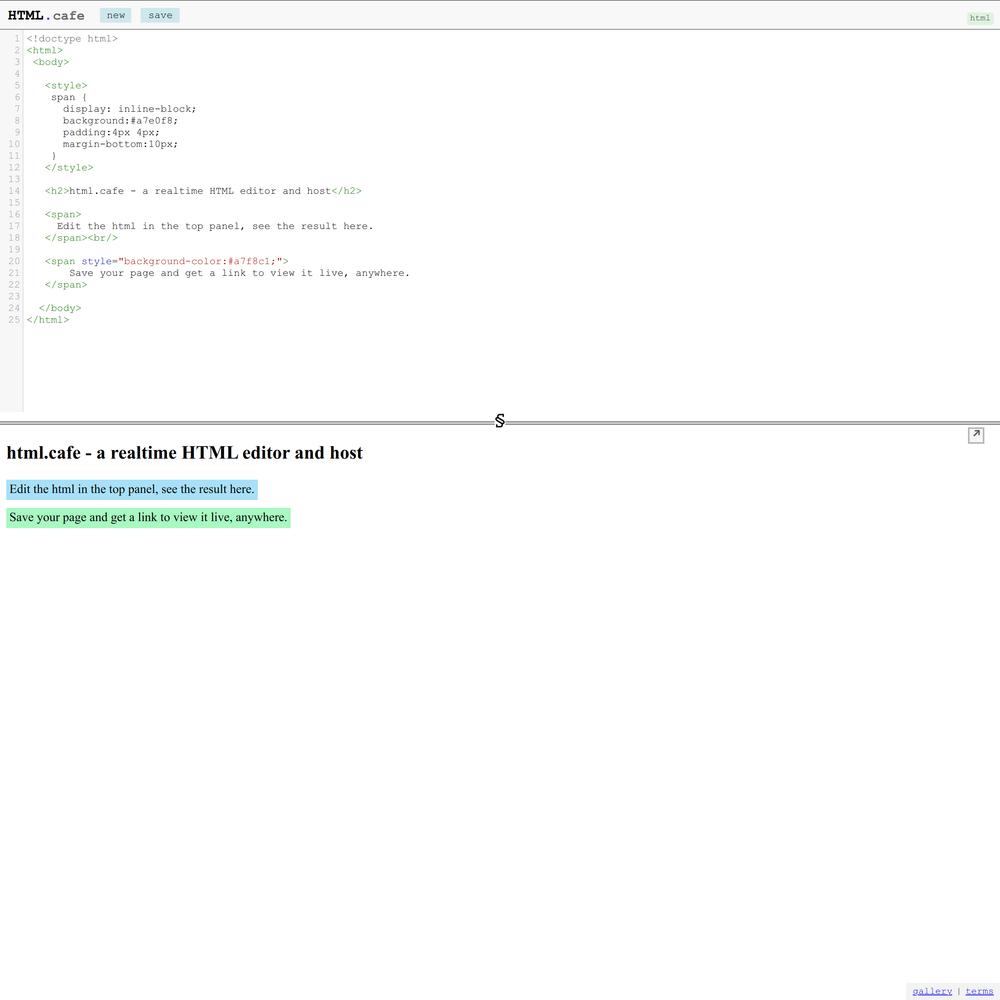
Task: Open the gallery link
Action: tap(932, 990)
